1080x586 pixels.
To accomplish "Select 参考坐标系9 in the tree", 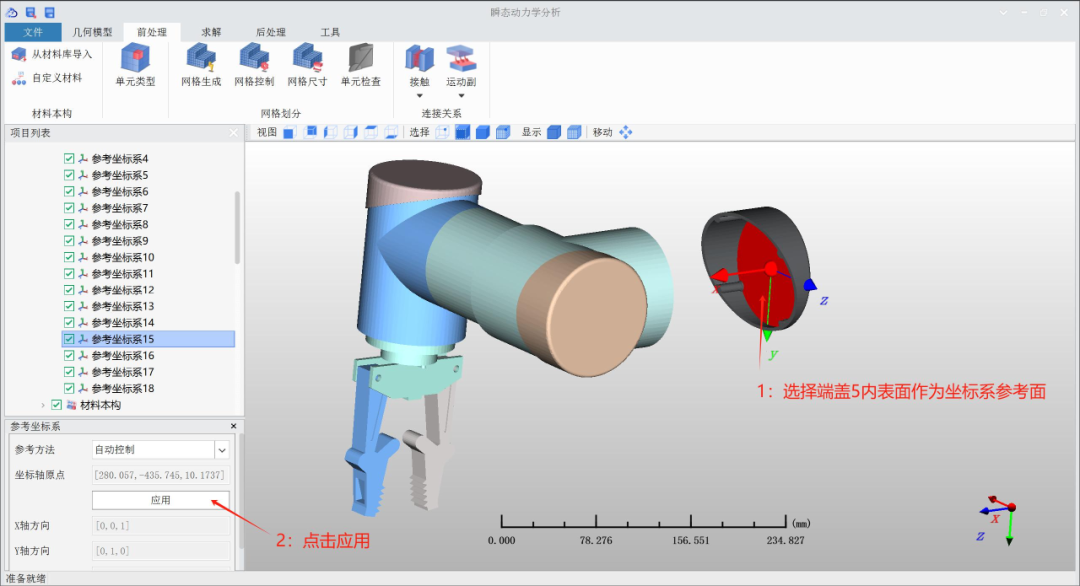I will 120,241.
